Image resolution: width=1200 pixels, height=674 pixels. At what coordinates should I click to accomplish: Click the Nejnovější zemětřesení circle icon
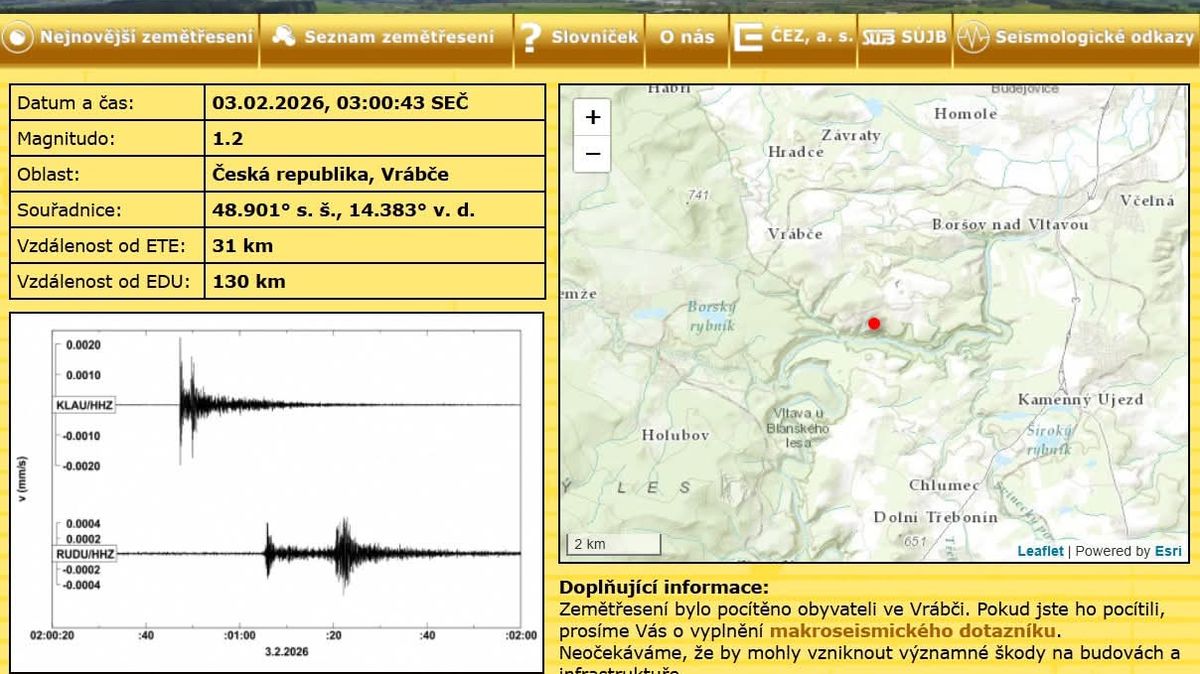pos(18,38)
